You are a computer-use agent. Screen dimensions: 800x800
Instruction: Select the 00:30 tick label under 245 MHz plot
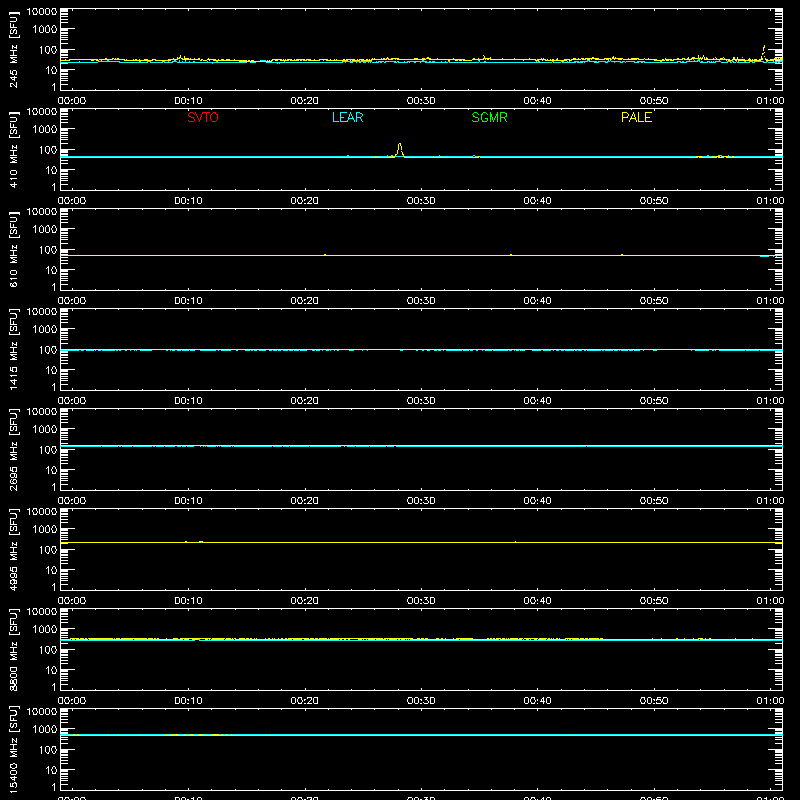point(421,101)
